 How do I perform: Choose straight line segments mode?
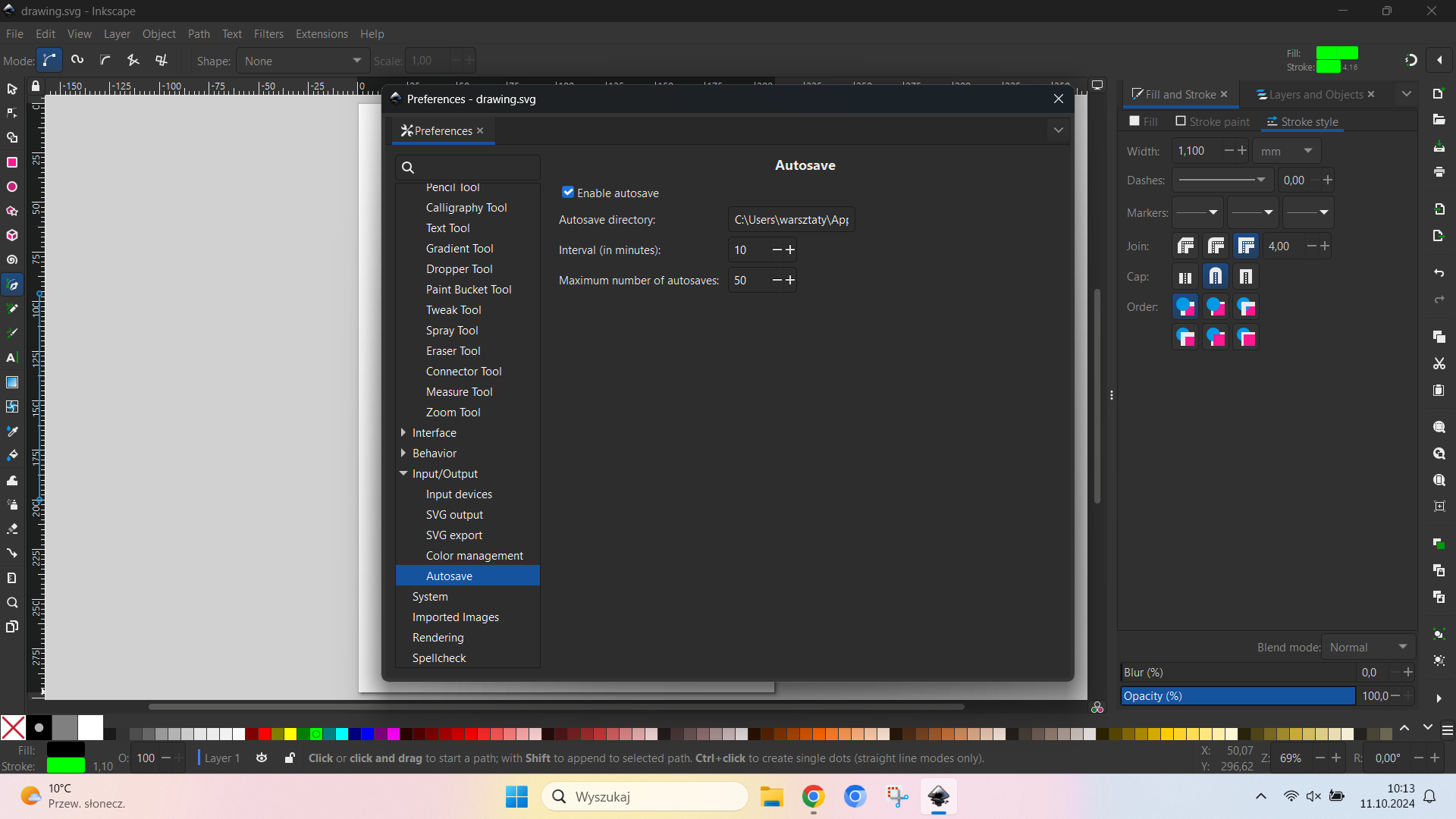(133, 61)
